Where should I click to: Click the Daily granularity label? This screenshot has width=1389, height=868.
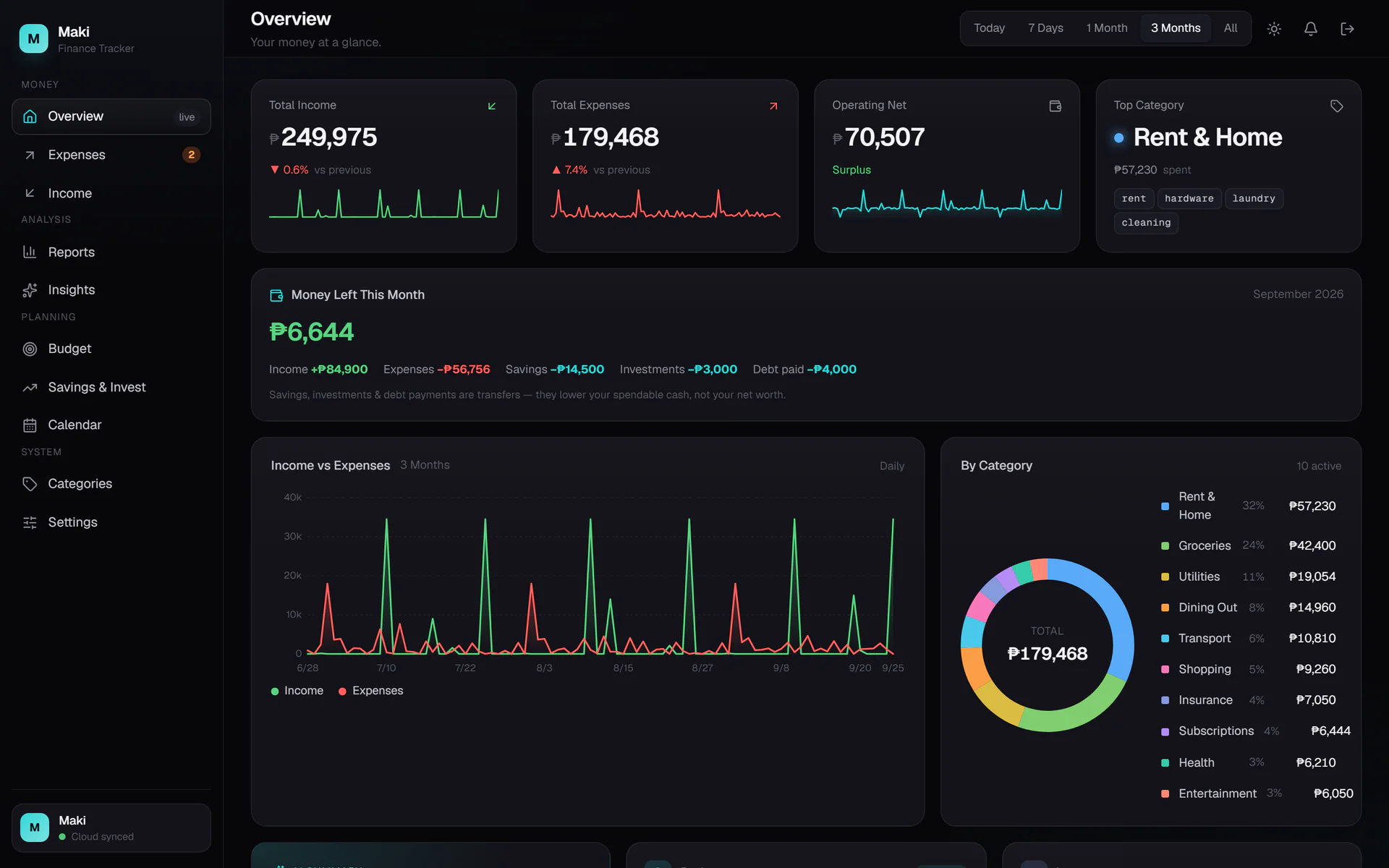[892, 466]
